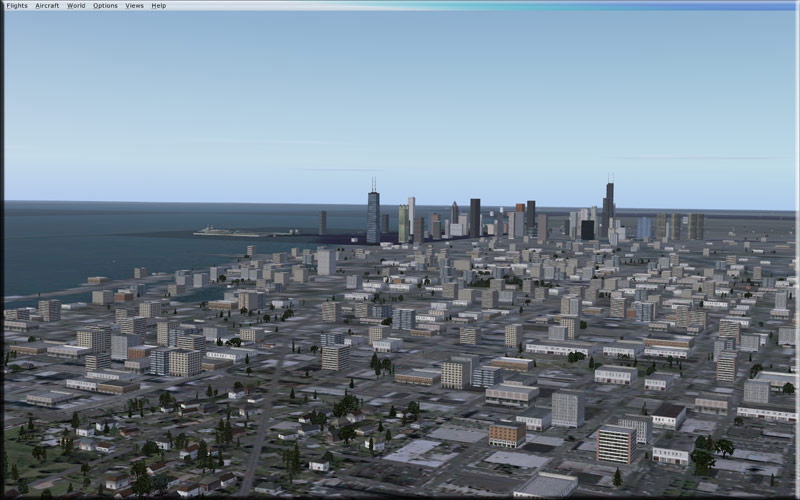Open the World menu
Screen dimensions: 800x500
[76, 5]
